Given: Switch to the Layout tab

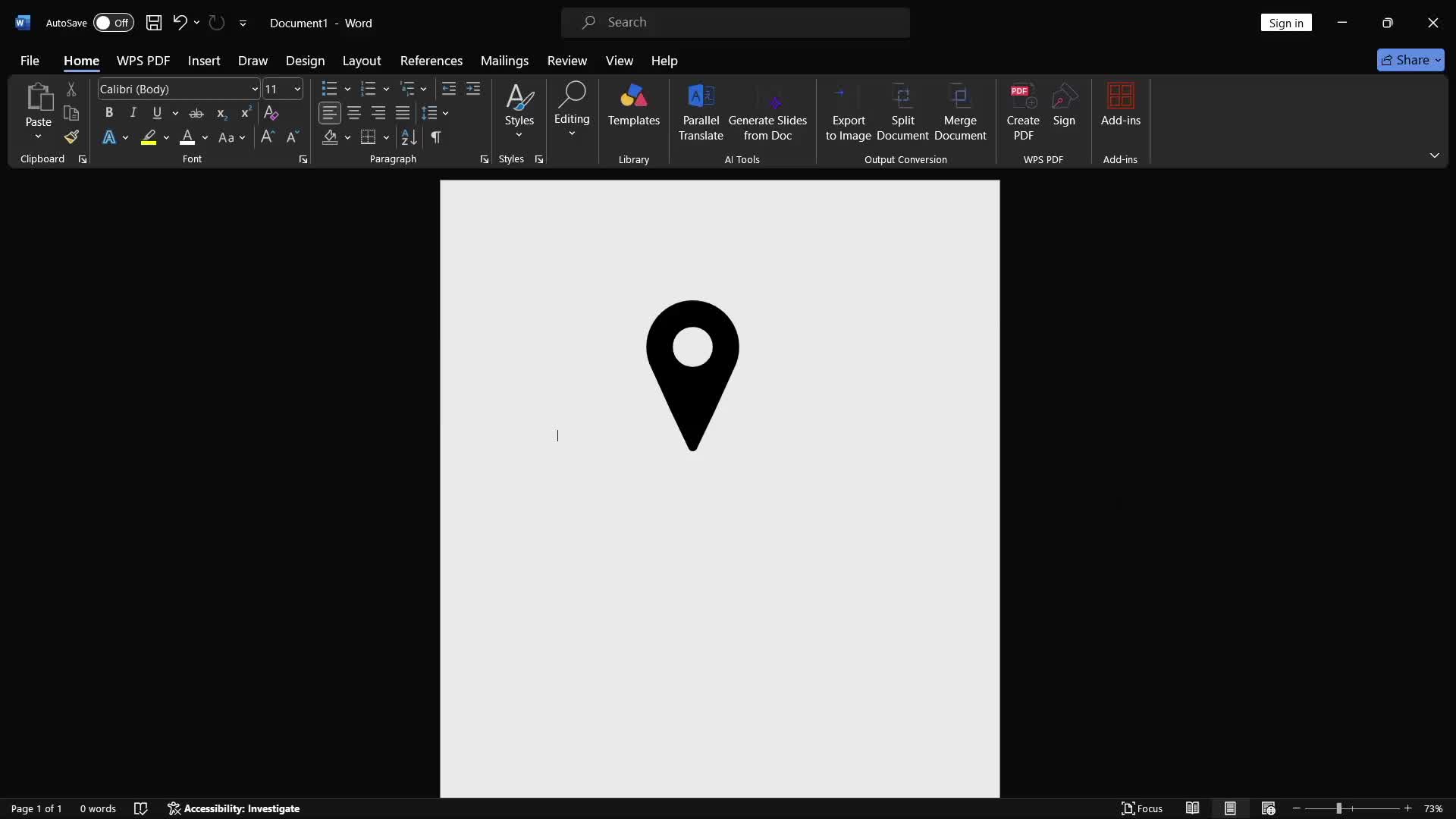Looking at the screenshot, I should point(361,61).
